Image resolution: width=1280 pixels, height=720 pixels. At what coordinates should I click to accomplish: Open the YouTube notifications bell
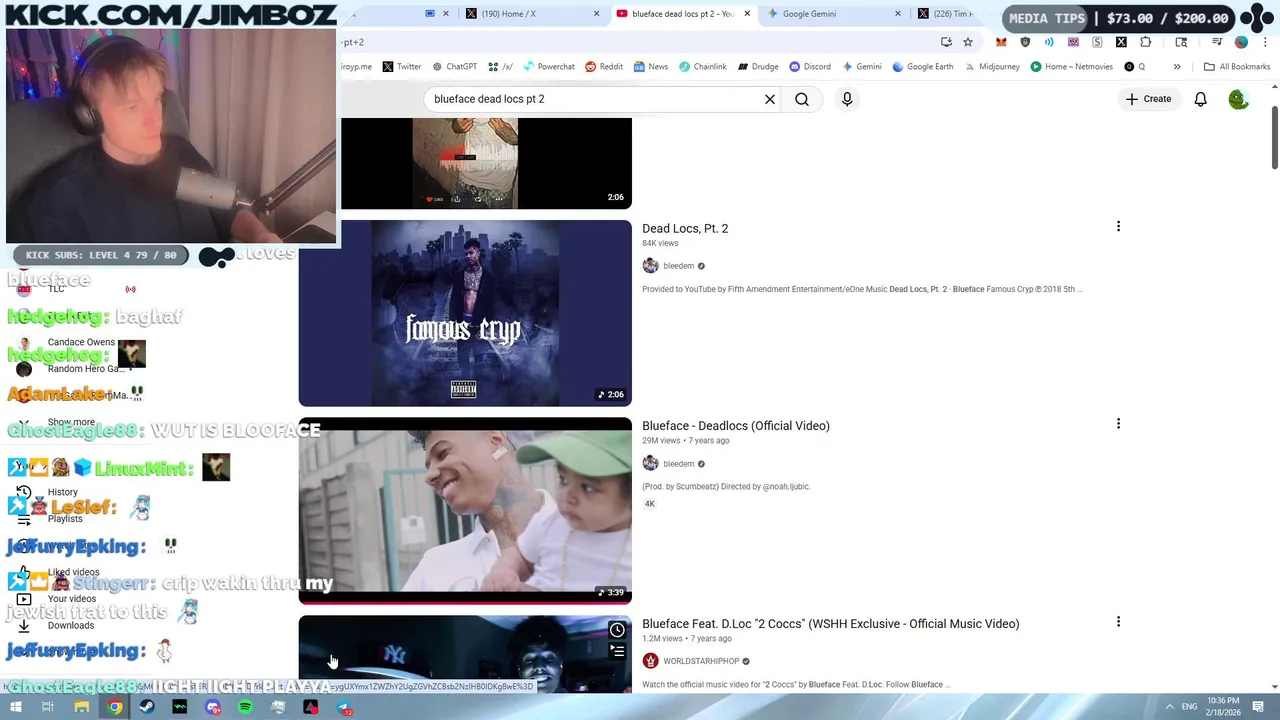(x=1200, y=99)
